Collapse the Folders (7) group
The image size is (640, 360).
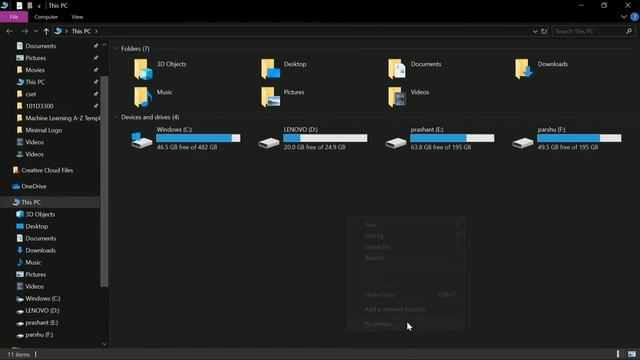116,49
